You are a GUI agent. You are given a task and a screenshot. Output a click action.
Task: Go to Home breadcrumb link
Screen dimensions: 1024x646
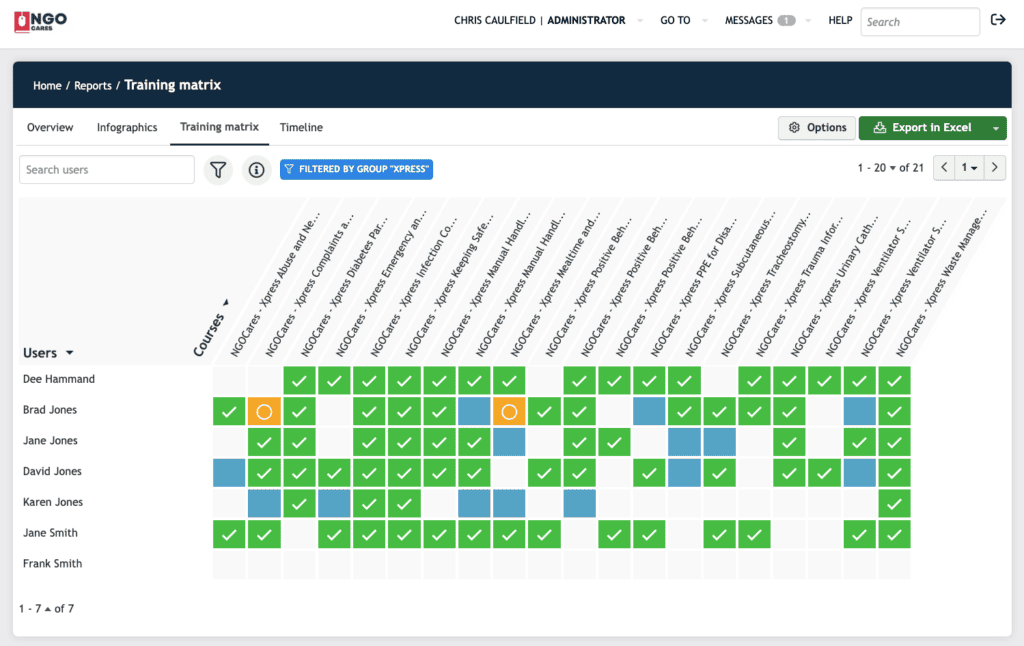pyautogui.click(x=47, y=86)
